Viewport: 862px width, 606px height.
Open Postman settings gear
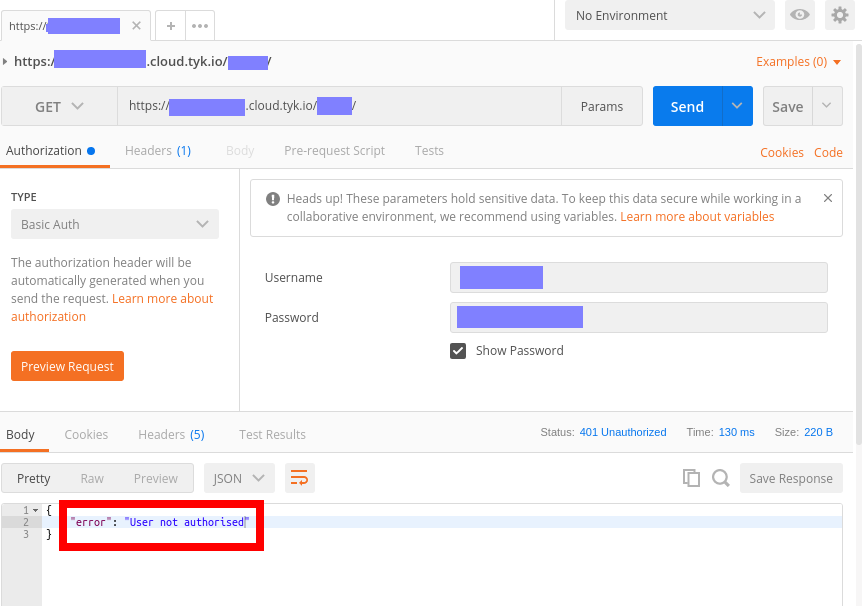point(839,15)
